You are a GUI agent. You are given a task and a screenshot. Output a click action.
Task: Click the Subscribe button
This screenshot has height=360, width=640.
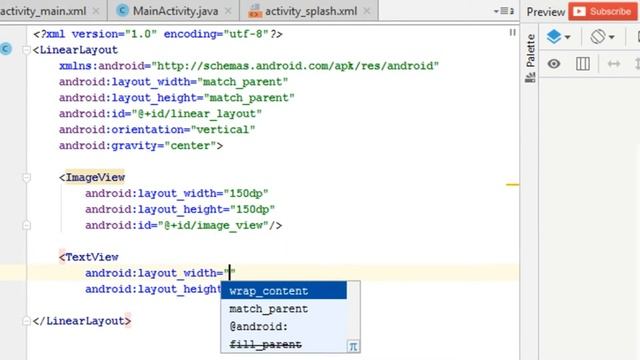coord(602,11)
